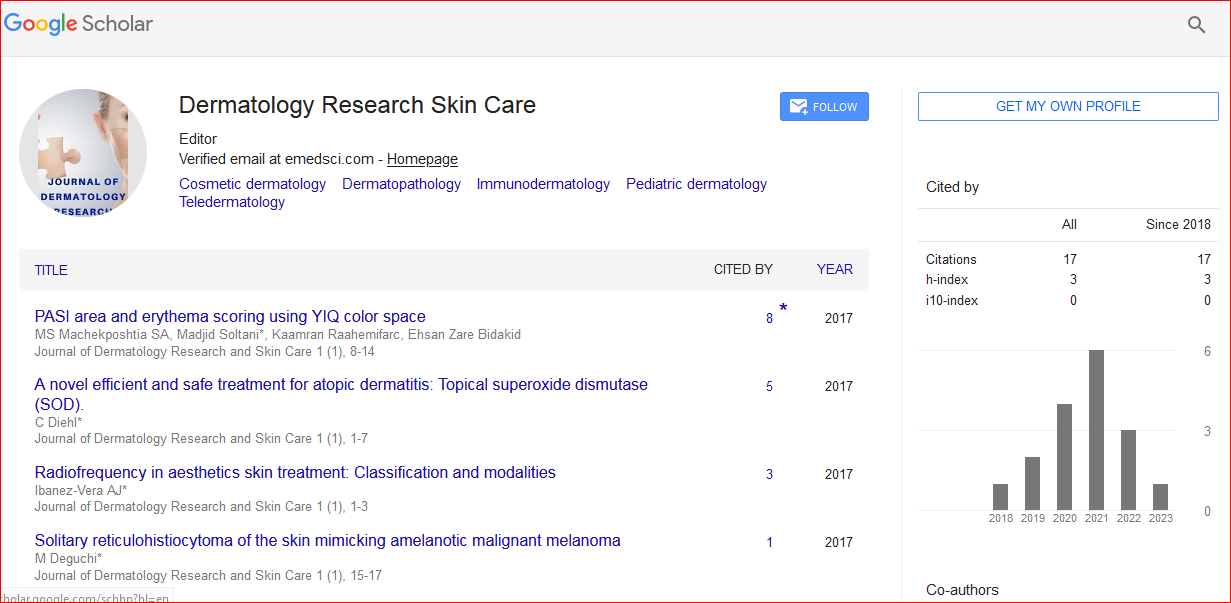
Task: Open the atopic dermatitis superoxide dismutase article
Action: click(x=341, y=385)
